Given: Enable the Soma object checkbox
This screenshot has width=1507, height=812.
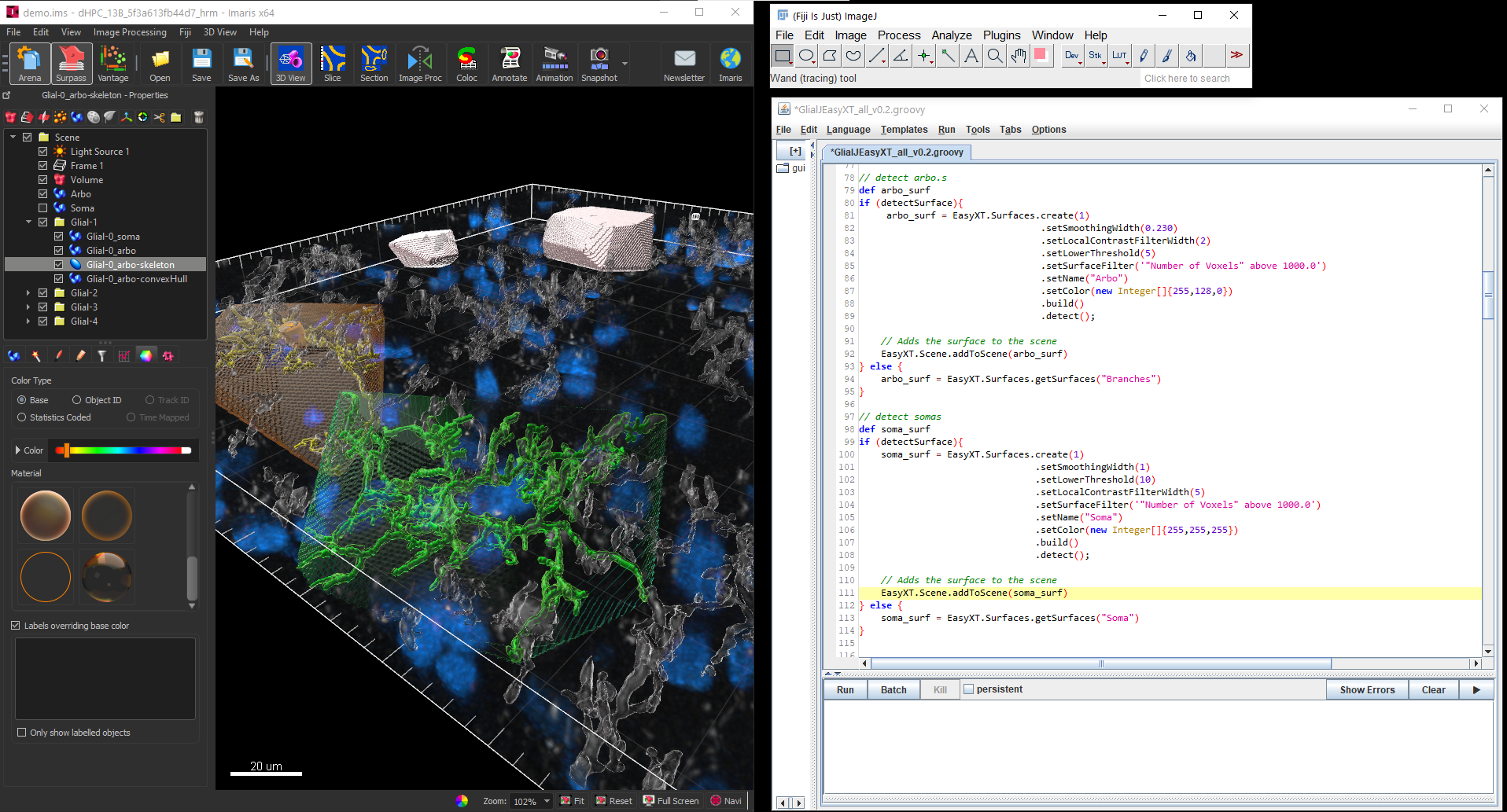Looking at the screenshot, I should pos(43,208).
